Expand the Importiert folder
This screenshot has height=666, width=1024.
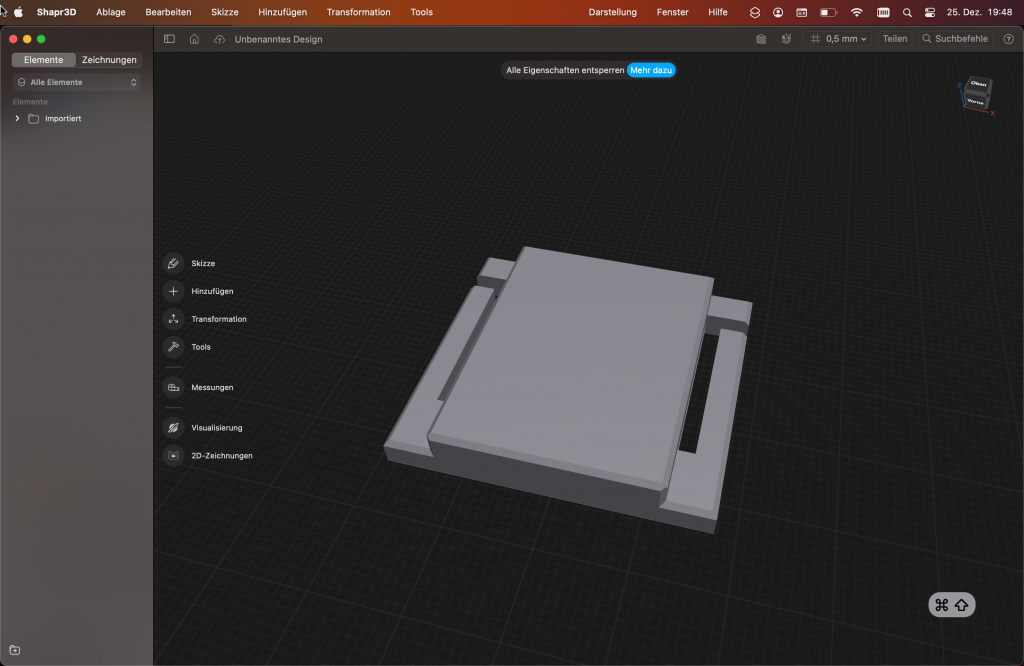(17, 119)
